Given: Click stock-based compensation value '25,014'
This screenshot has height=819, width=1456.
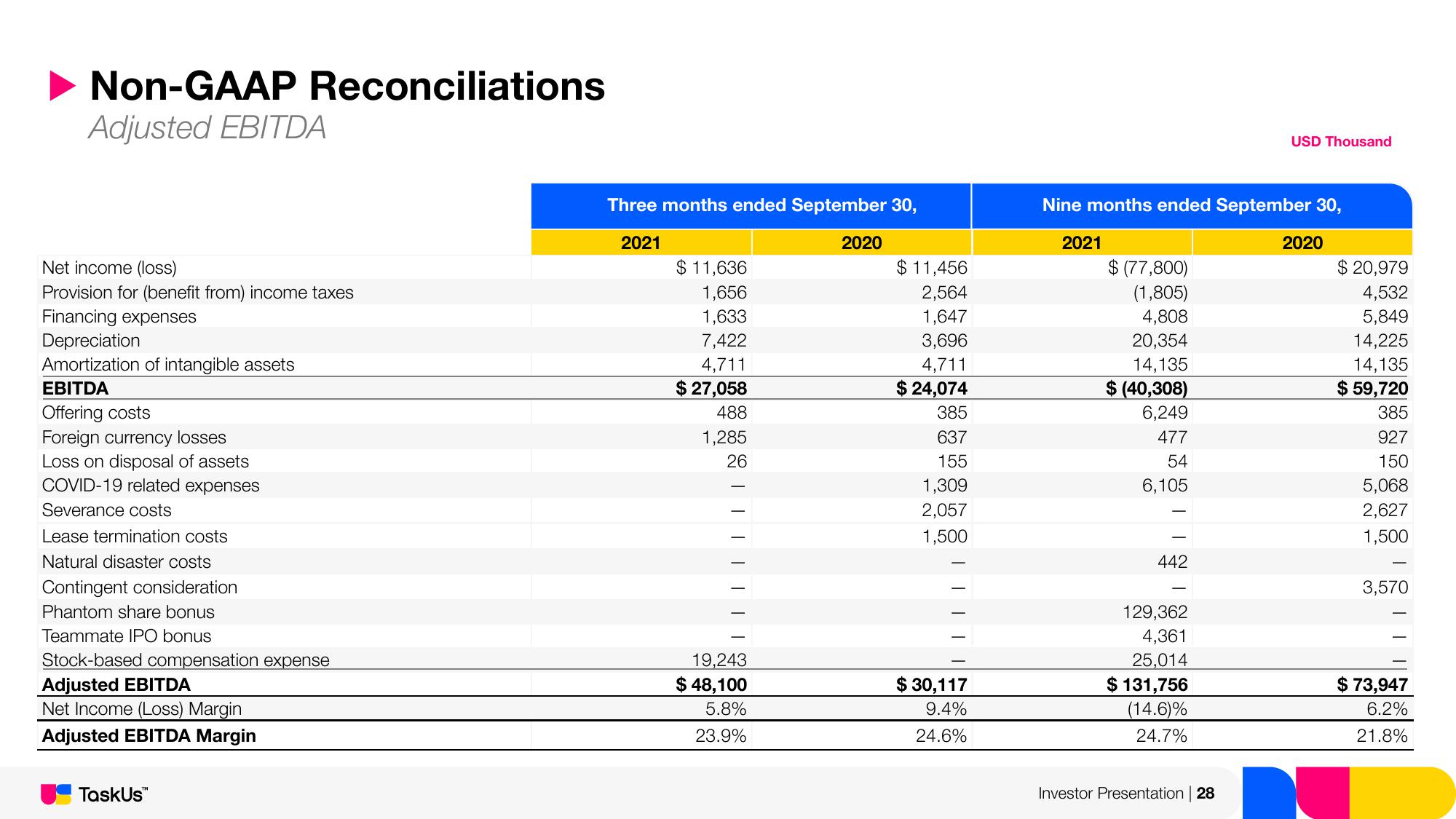Looking at the screenshot, I should point(1160,660).
